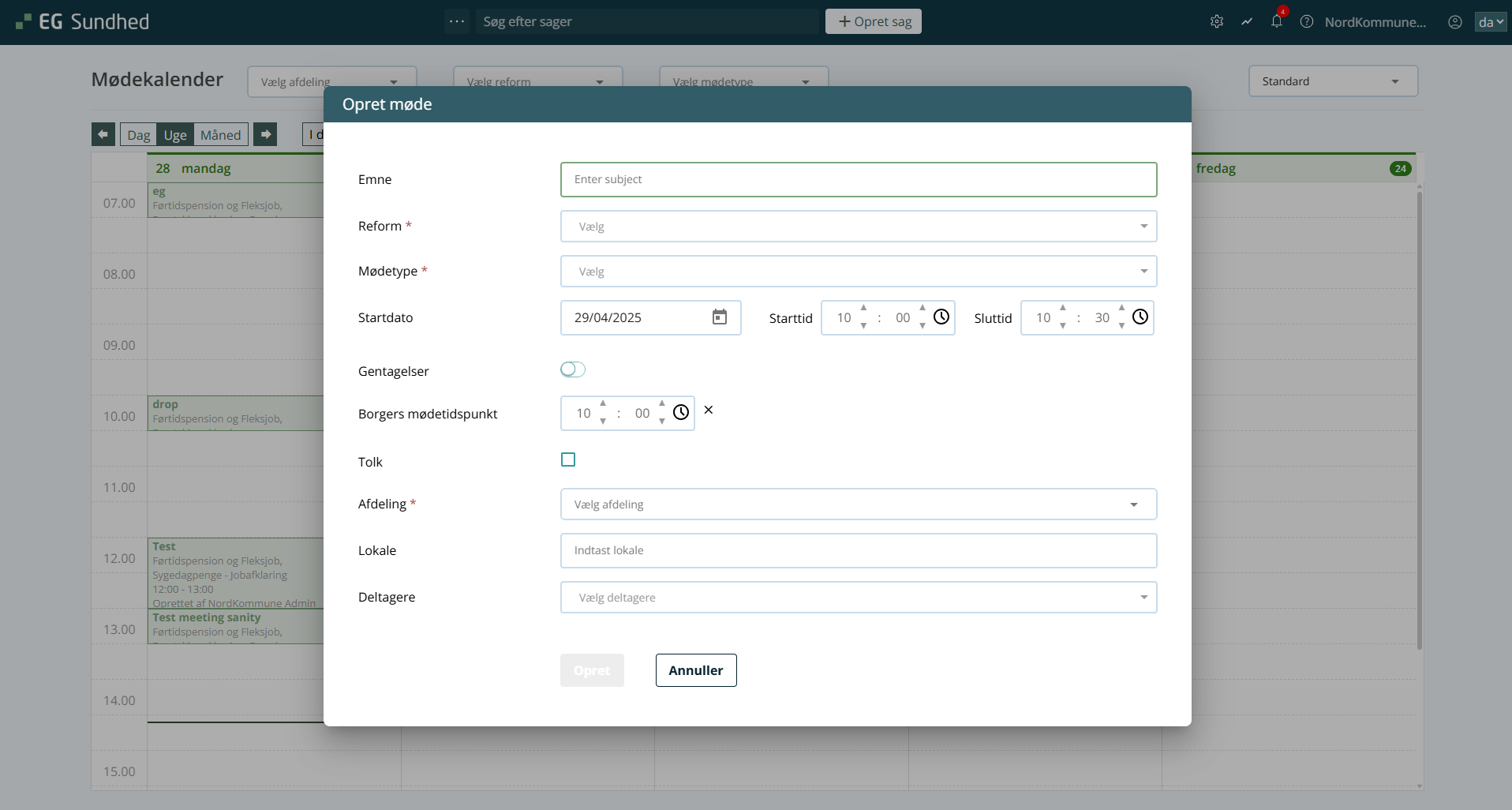This screenshot has height=810, width=1512.
Task: Click the Starttid clock icon
Action: pyautogui.click(x=941, y=317)
